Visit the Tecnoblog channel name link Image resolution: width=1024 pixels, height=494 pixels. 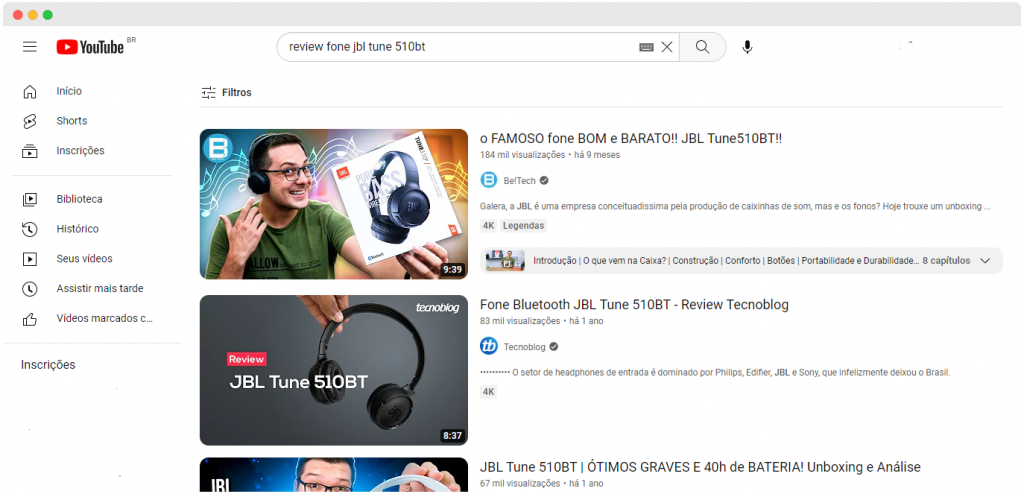tap(524, 346)
